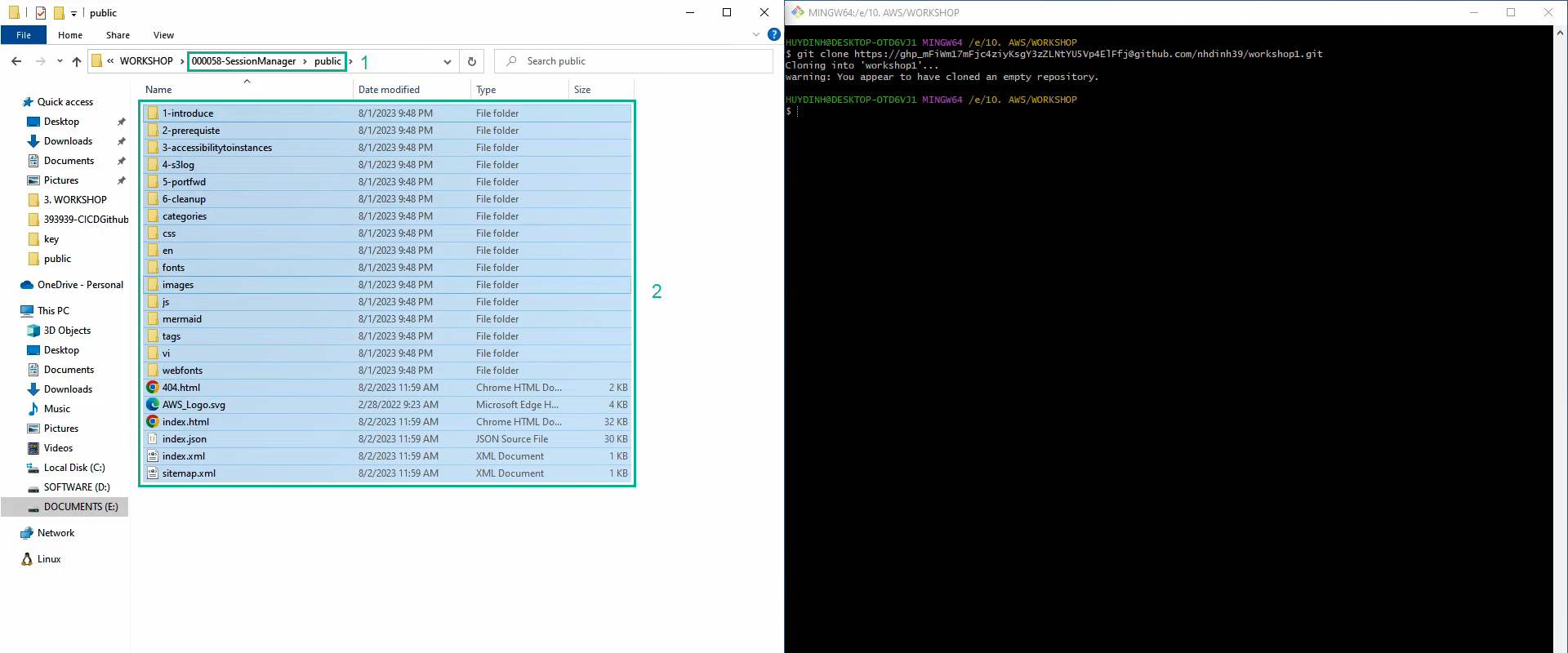The image size is (1568, 653).
Task: Open pinned Desktop under Quick access
Action: tap(61, 122)
